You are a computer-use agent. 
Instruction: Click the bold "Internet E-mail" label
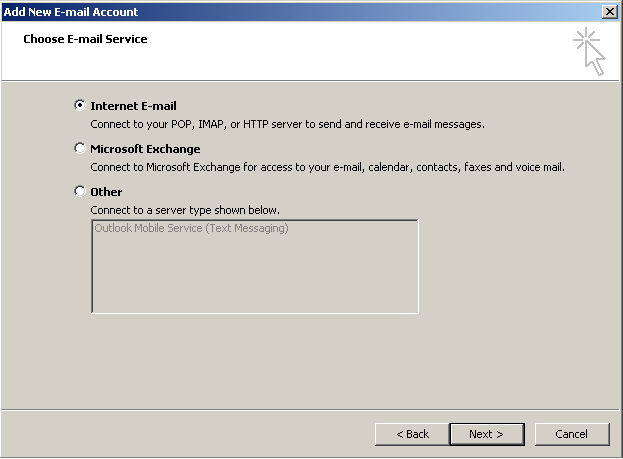[133, 105]
